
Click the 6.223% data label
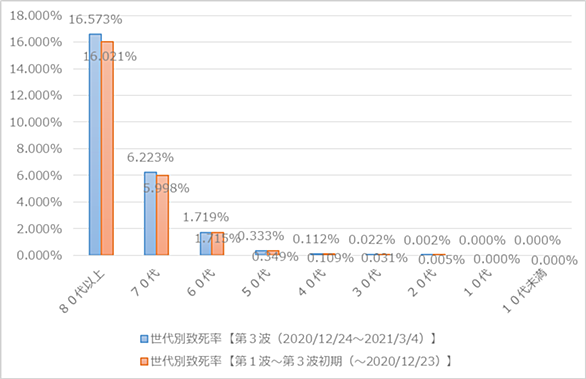coord(150,157)
